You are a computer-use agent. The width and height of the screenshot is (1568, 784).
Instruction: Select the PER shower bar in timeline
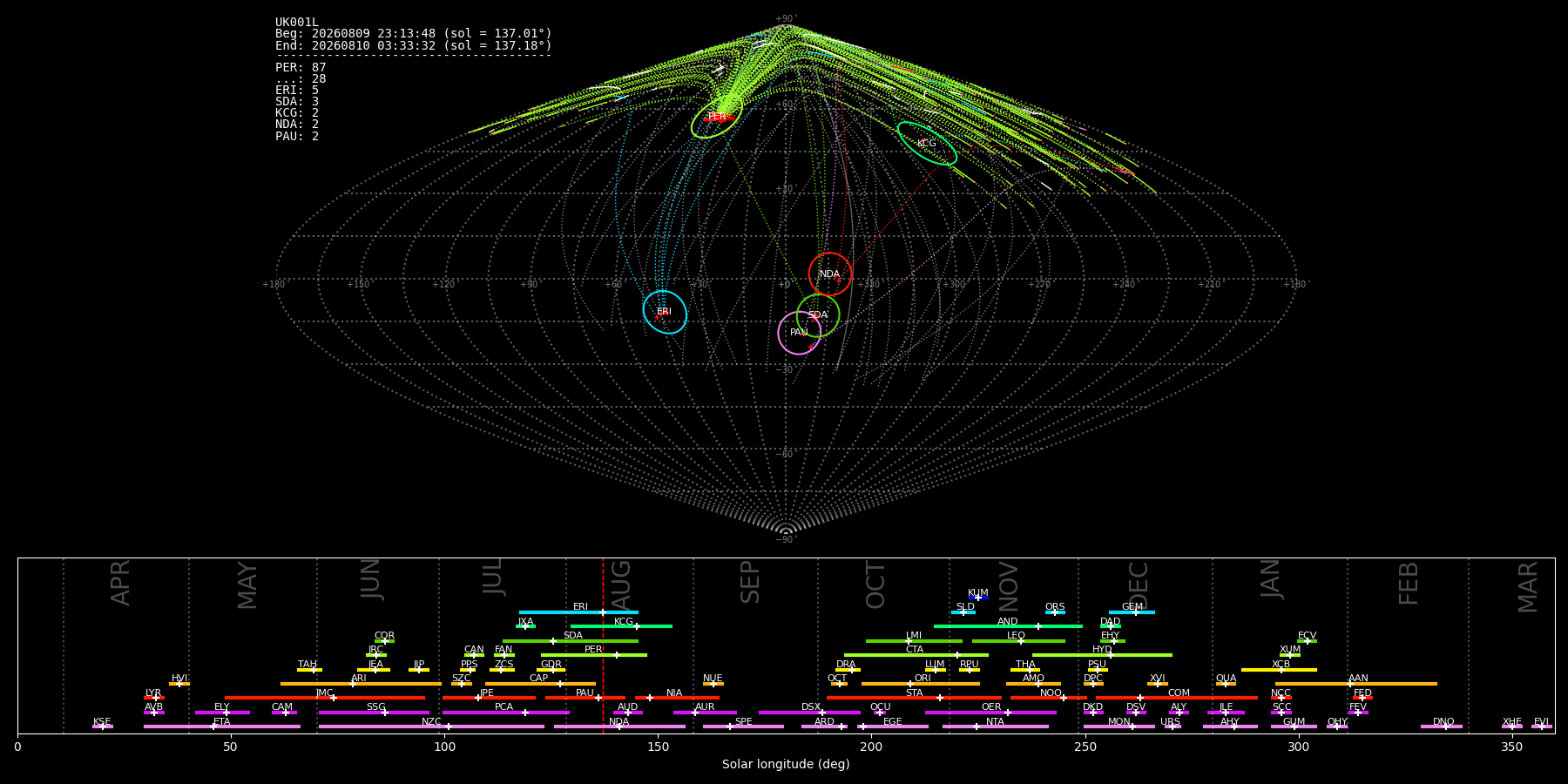(594, 655)
